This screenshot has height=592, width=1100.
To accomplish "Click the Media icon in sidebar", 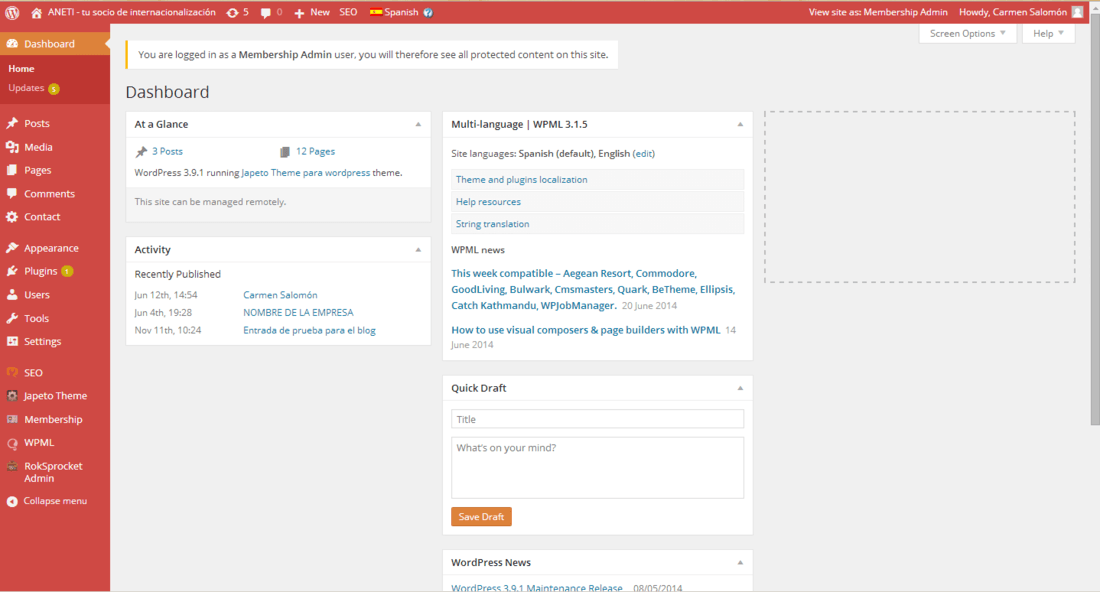I will click(x=12, y=147).
